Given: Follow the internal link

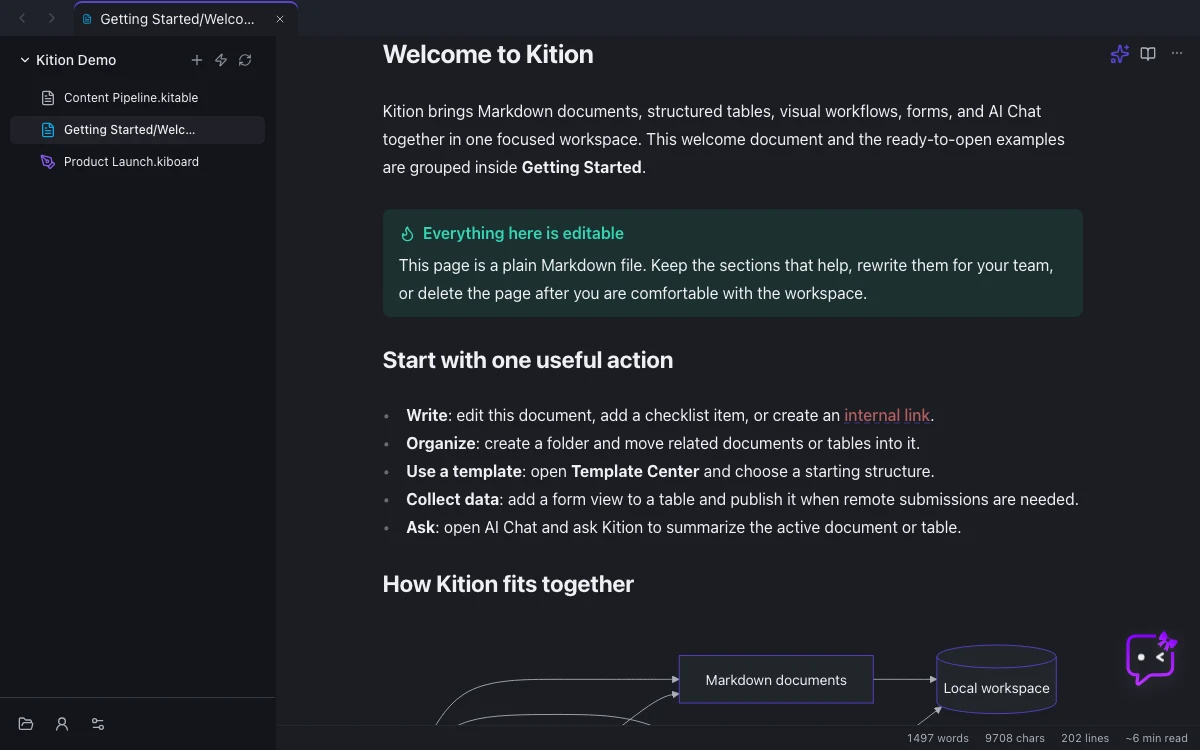Looking at the screenshot, I should pyautogui.click(x=887, y=415).
